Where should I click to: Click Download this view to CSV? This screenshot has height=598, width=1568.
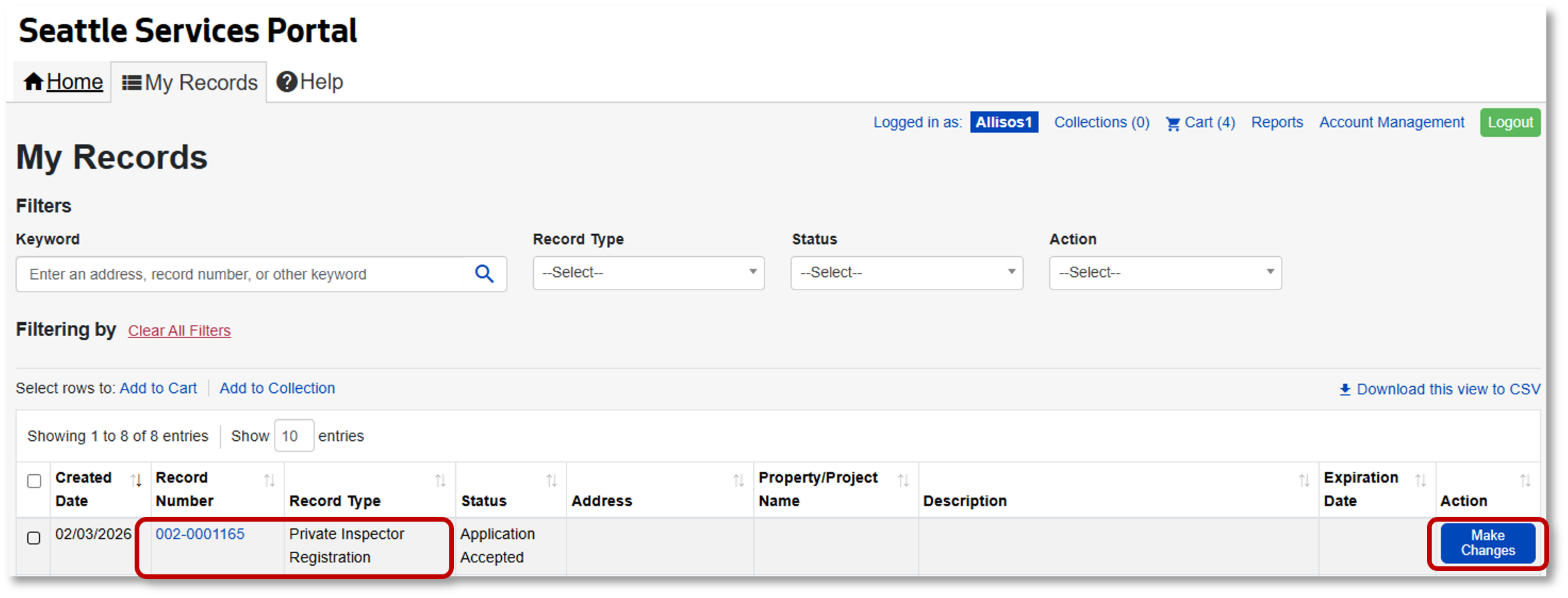1440,389
